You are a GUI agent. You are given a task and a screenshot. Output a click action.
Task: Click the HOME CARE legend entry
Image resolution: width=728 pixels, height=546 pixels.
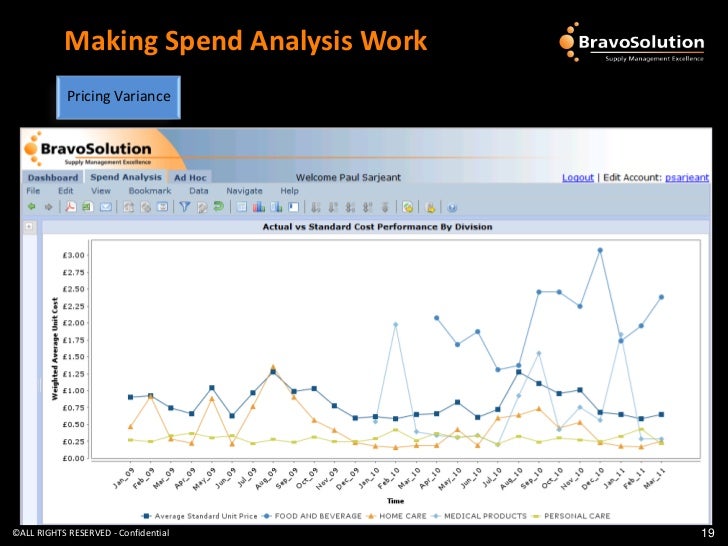coord(397,516)
